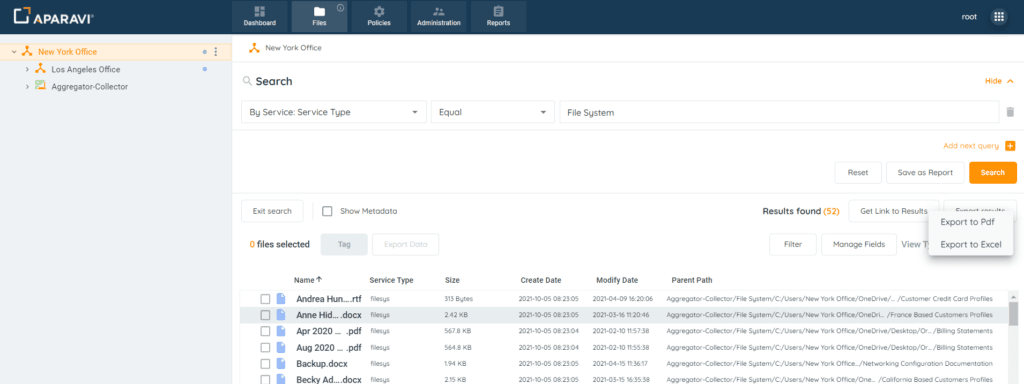
Task: Click the File System value field
Action: (x=779, y=112)
